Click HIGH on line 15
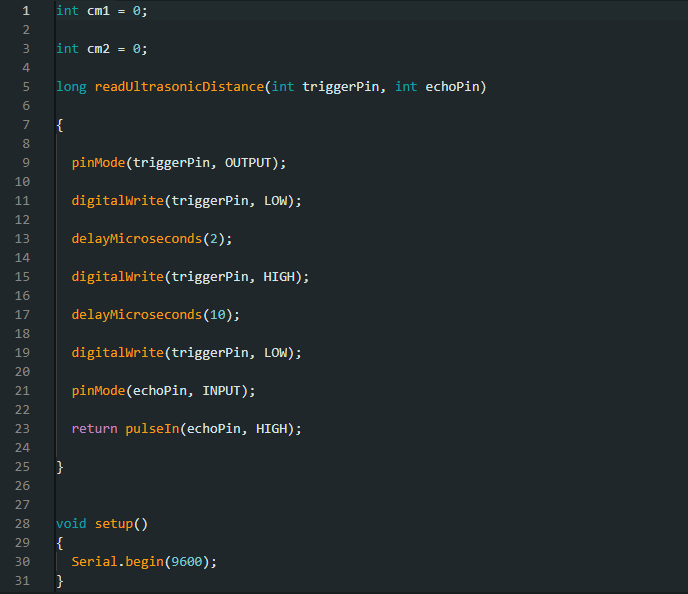The width and height of the screenshot is (688, 594). click(279, 277)
